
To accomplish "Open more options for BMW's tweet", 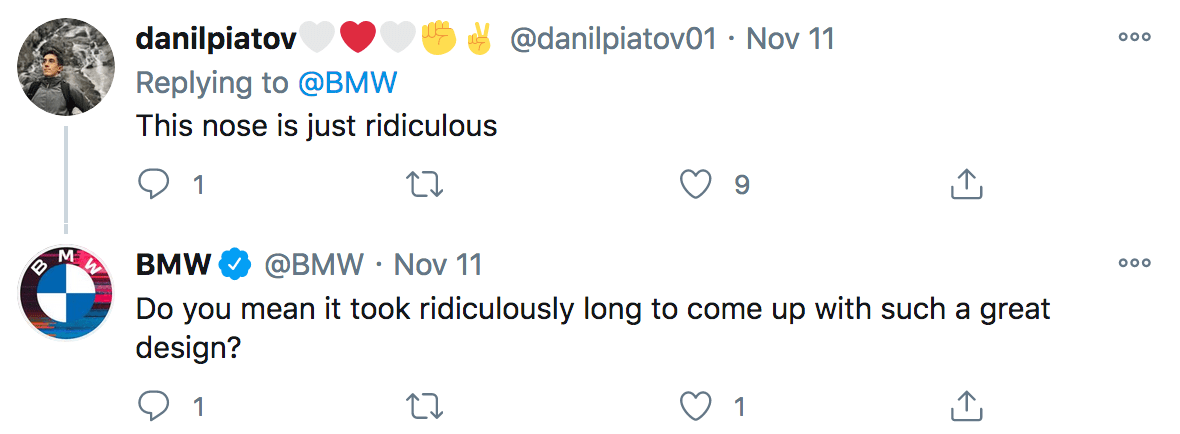I will pos(1135,264).
